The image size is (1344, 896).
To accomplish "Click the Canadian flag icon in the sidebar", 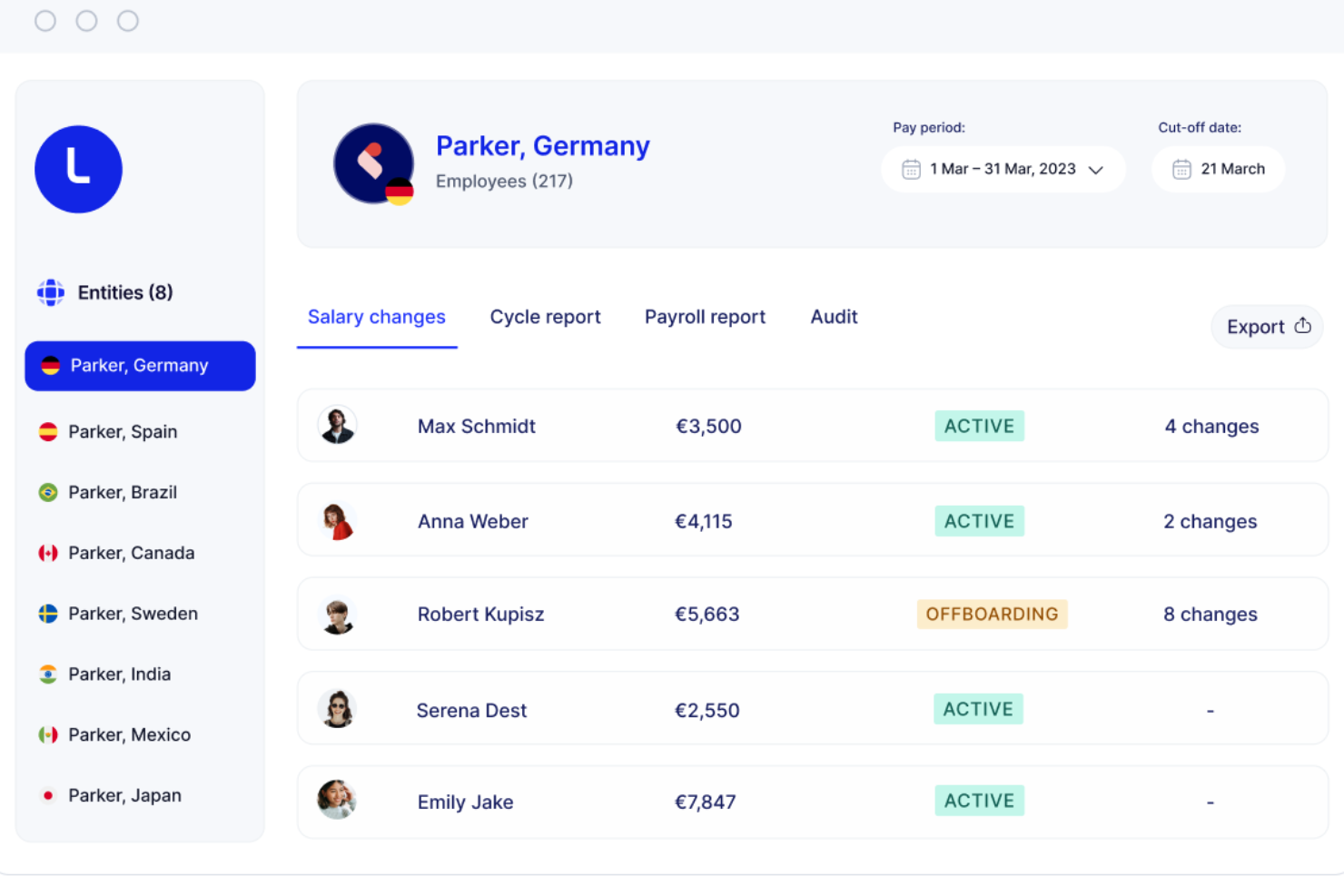I will pos(48,552).
